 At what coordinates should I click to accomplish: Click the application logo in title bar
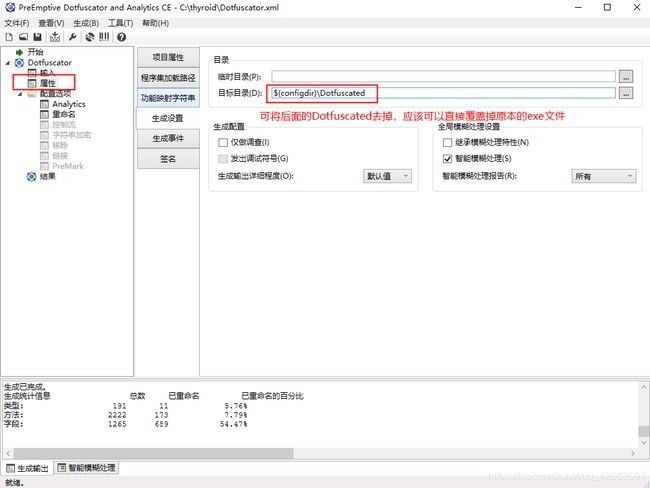pos(10,7)
